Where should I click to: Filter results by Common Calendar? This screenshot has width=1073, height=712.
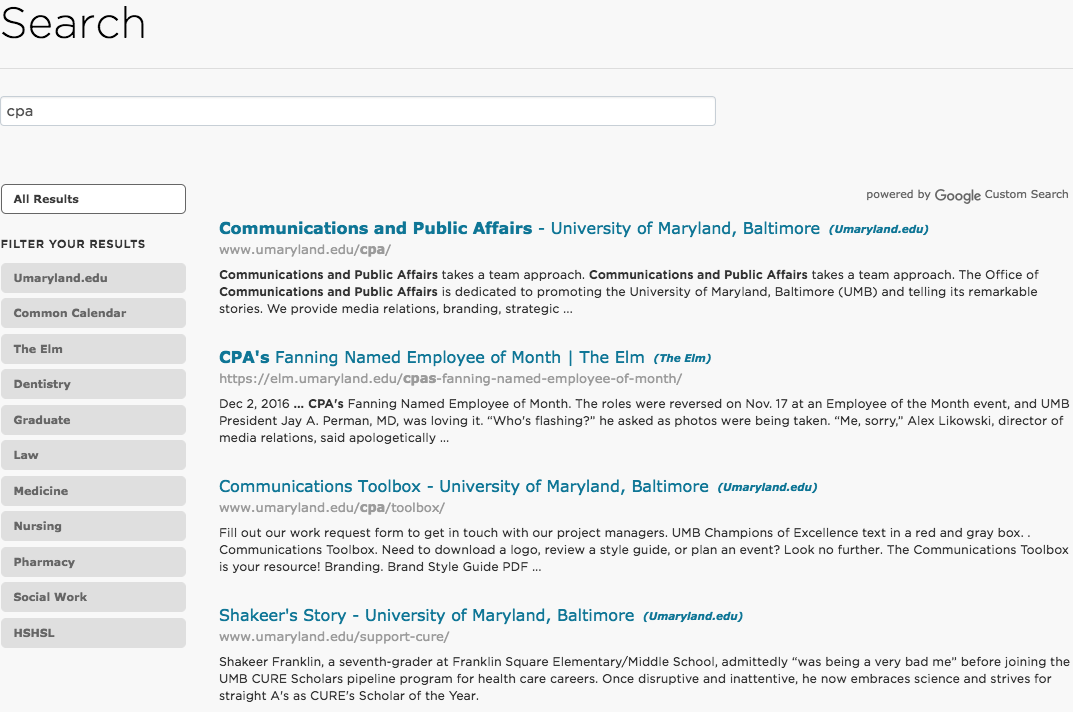click(x=93, y=313)
